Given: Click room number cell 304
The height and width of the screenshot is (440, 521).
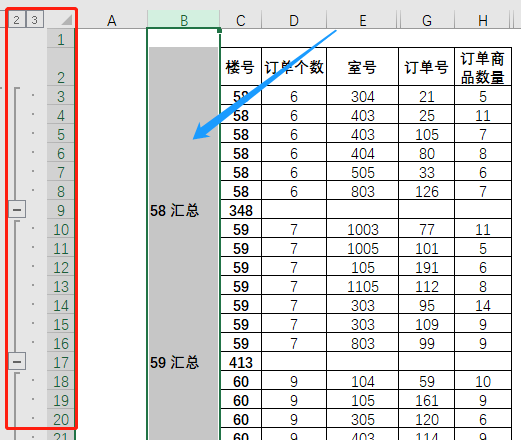Looking at the screenshot, I should click(363, 96).
